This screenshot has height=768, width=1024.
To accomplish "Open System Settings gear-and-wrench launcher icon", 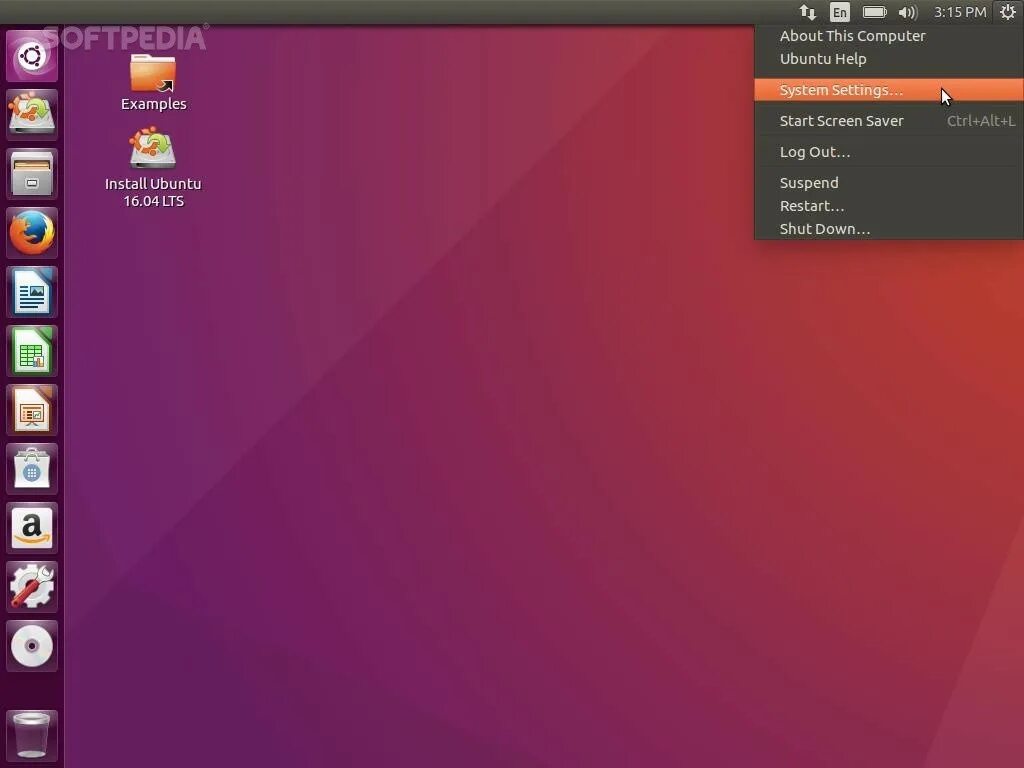I will click(x=31, y=586).
